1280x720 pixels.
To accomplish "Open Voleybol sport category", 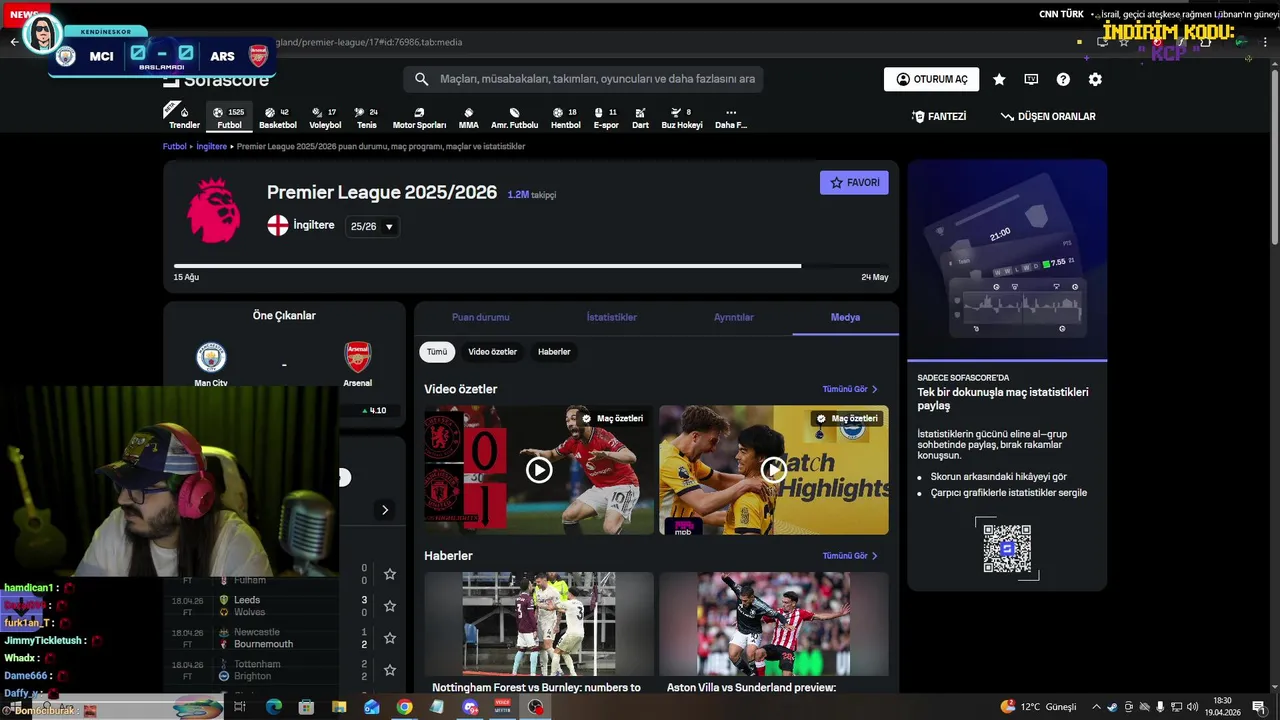I will [325, 118].
